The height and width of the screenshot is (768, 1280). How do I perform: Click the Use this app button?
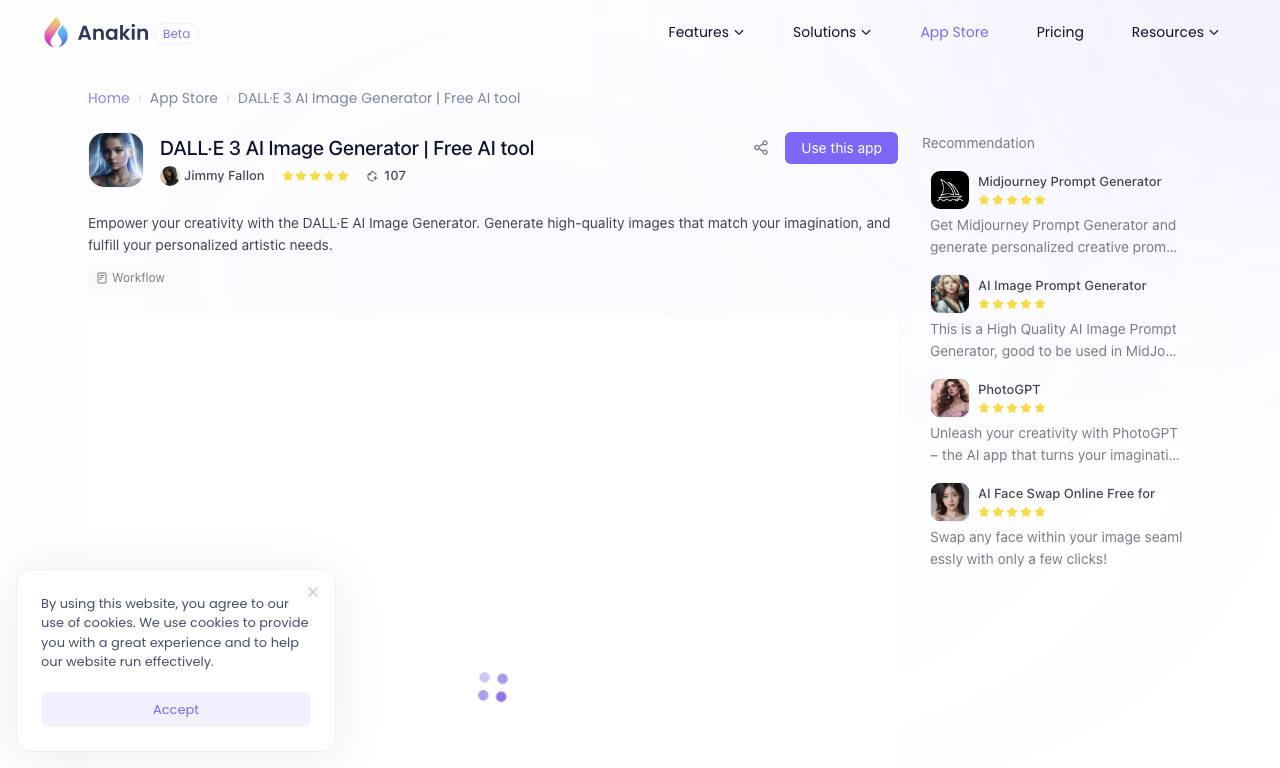pos(841,148)
